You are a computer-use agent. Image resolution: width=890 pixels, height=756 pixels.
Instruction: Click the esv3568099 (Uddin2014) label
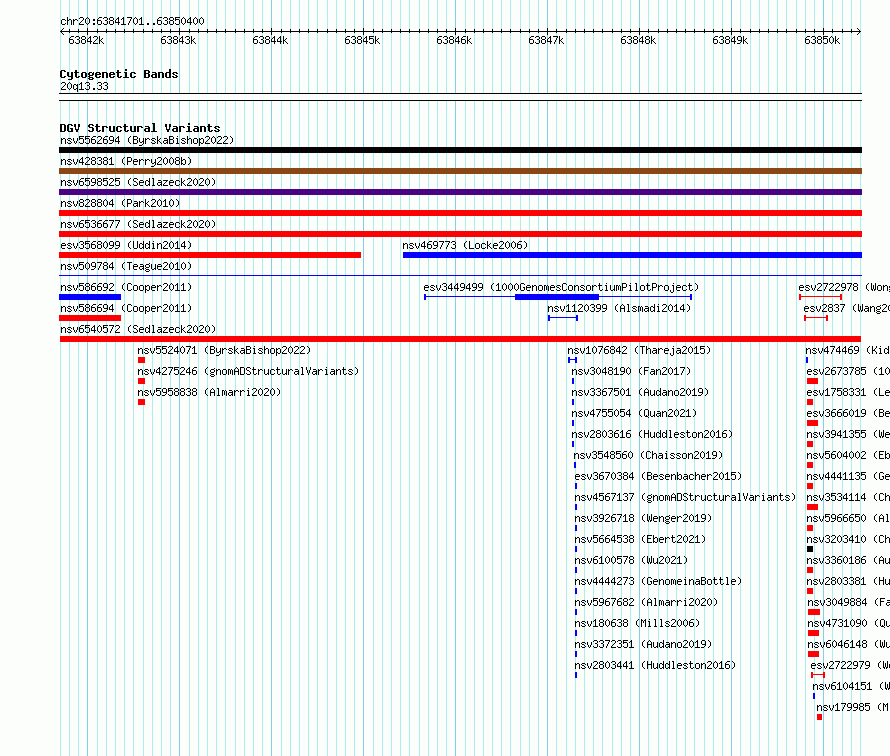[x=126, y=245]
